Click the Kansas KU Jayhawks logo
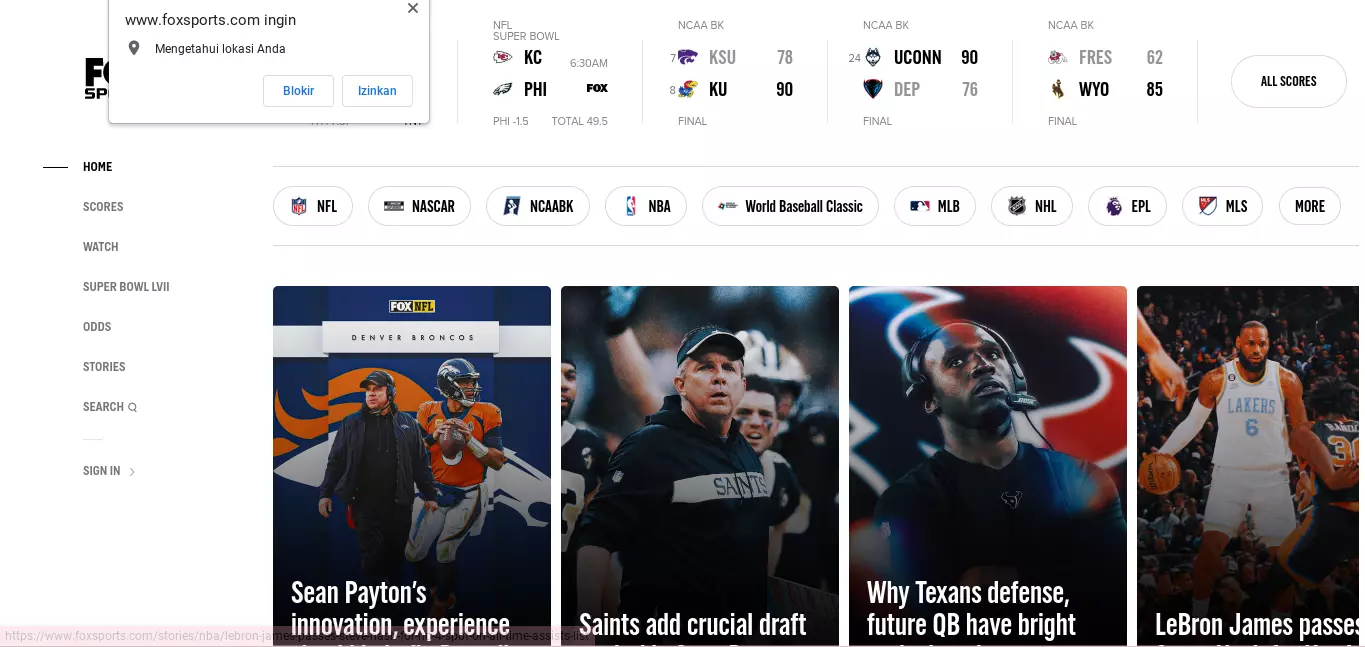1365x647 pixels. 687,89
